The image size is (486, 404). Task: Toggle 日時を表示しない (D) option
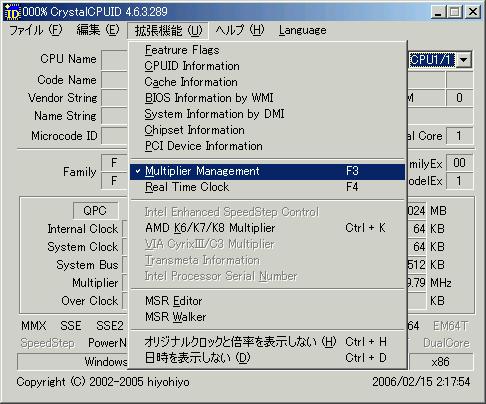268,358
